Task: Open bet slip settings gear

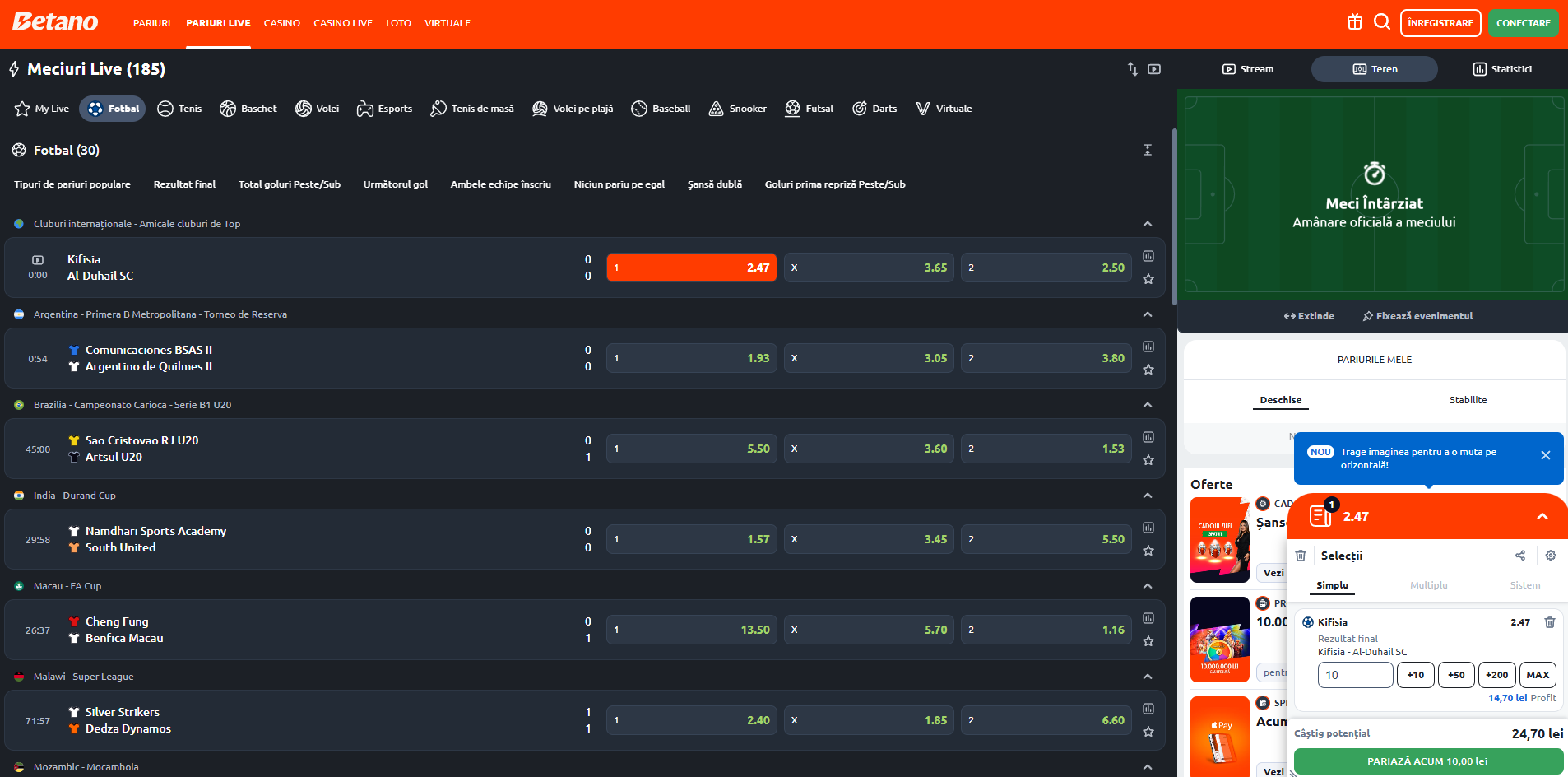Action: [x=1551, y=556]
